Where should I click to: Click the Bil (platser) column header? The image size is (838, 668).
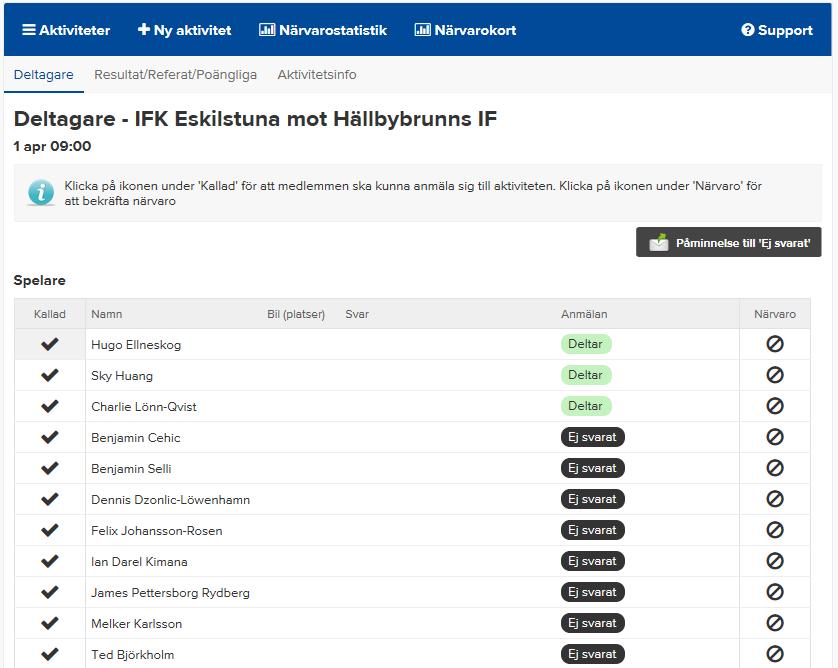click(296, 314)
